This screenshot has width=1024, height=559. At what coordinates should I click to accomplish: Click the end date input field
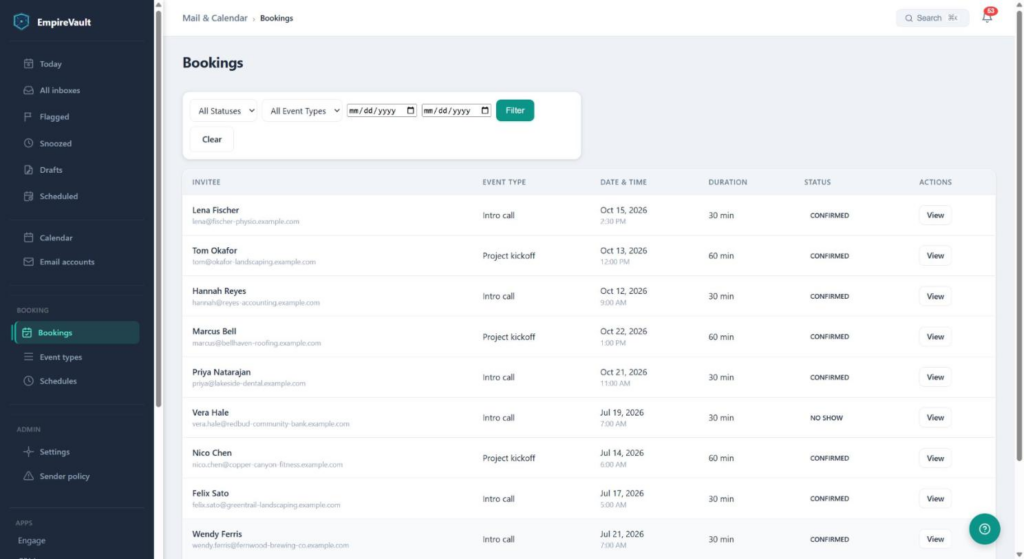pyautogui.click(x=456, y=110)
